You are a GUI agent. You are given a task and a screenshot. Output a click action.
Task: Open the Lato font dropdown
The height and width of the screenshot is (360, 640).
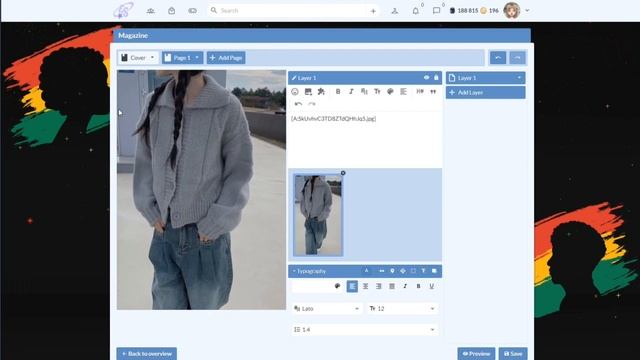coord(327,309)
